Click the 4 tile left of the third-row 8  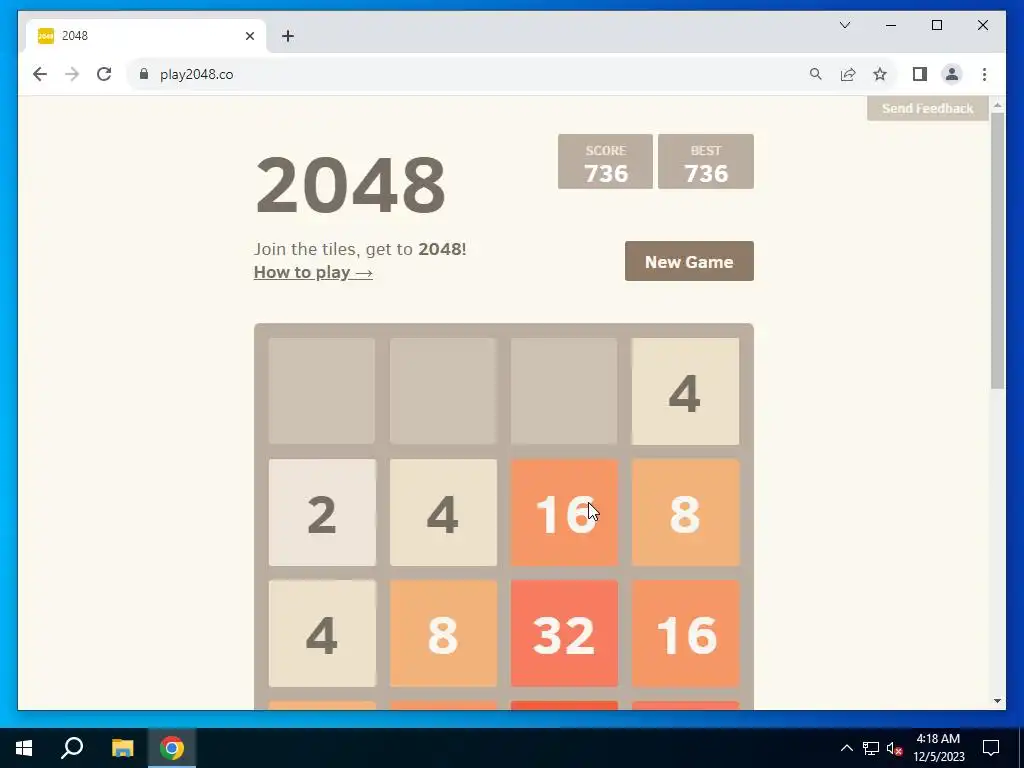pyautogui.click(x=322, y=633)
